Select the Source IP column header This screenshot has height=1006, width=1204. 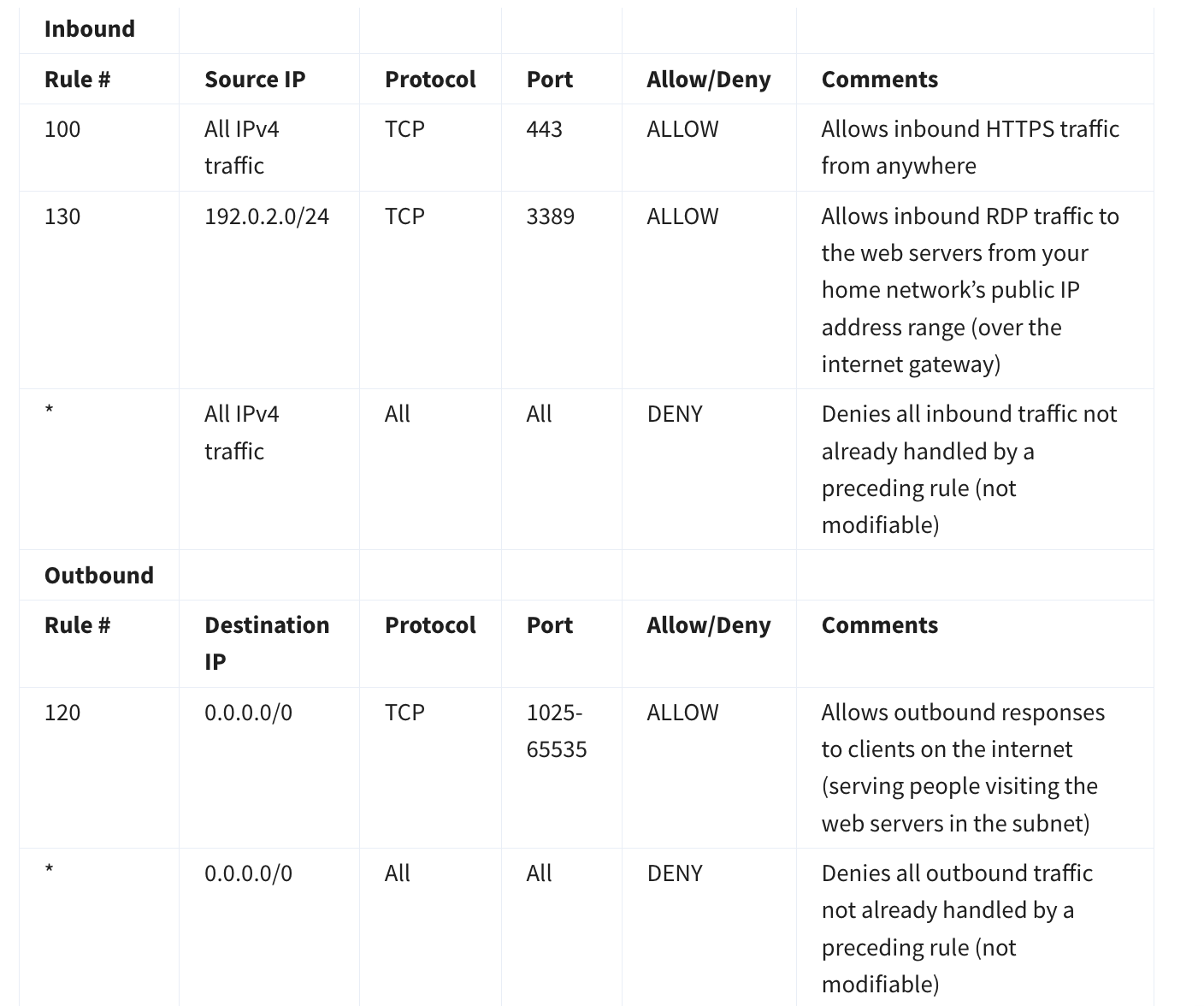click(x=254, y=80)
